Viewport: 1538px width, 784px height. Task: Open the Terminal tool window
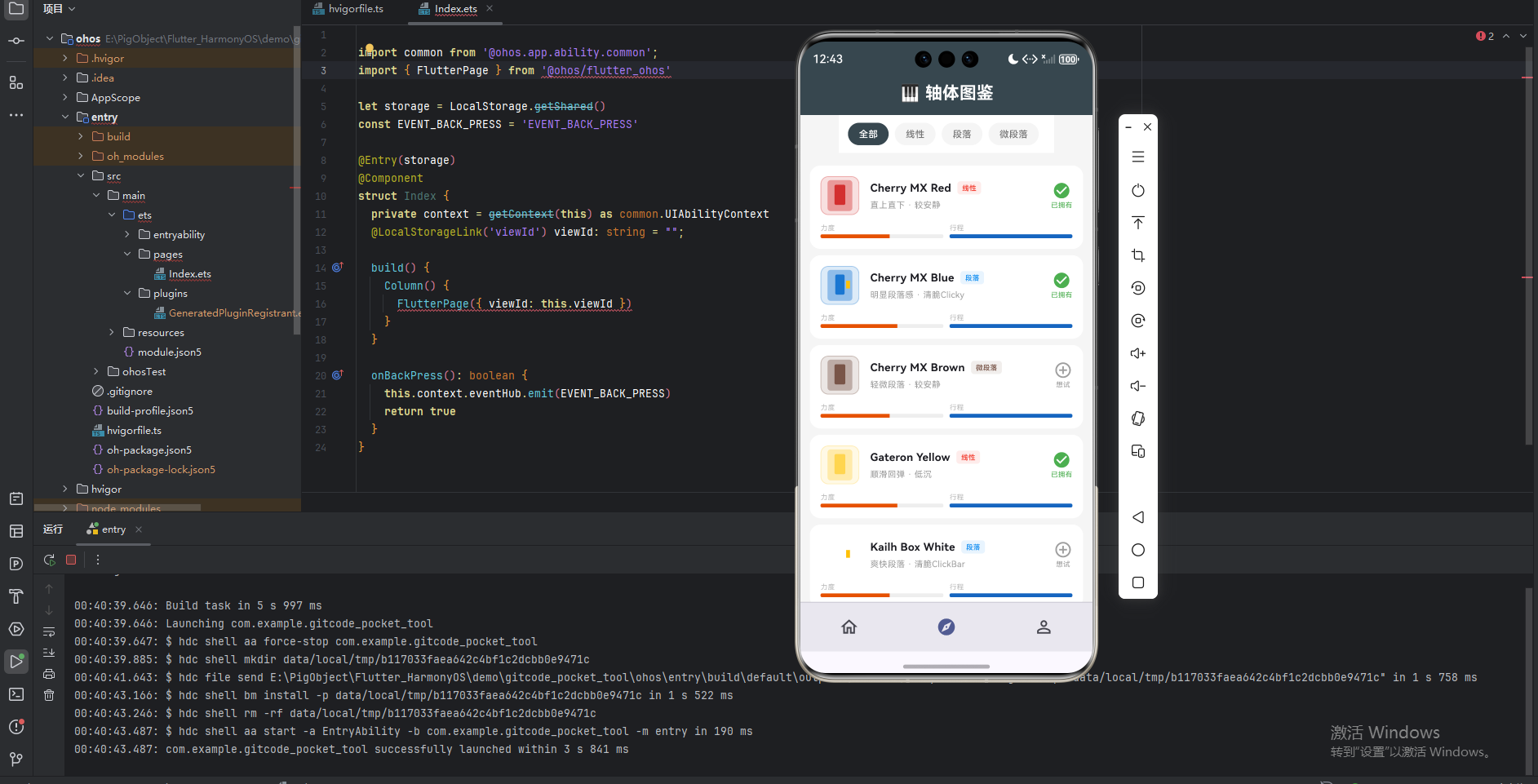click(16, 694)
